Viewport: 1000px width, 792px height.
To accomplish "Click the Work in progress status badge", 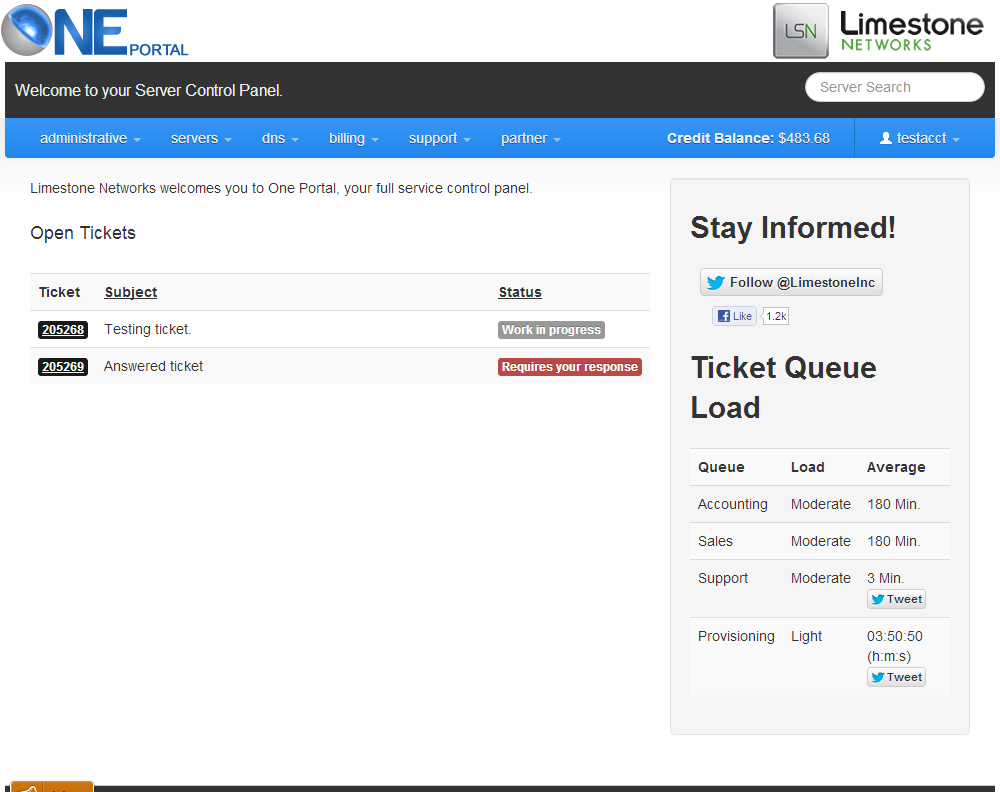I will 551,330.
